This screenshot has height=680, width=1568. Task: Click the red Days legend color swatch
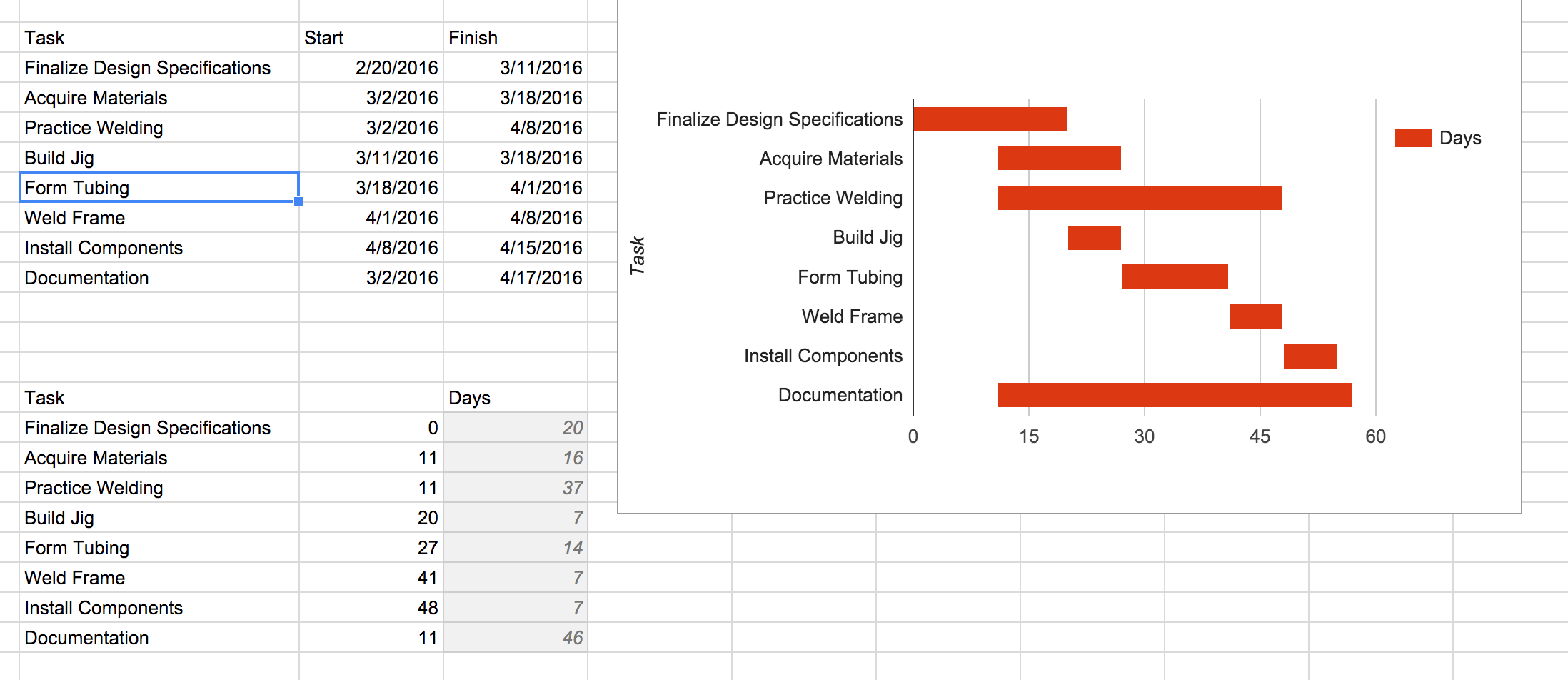click(x=1413, y=138)
